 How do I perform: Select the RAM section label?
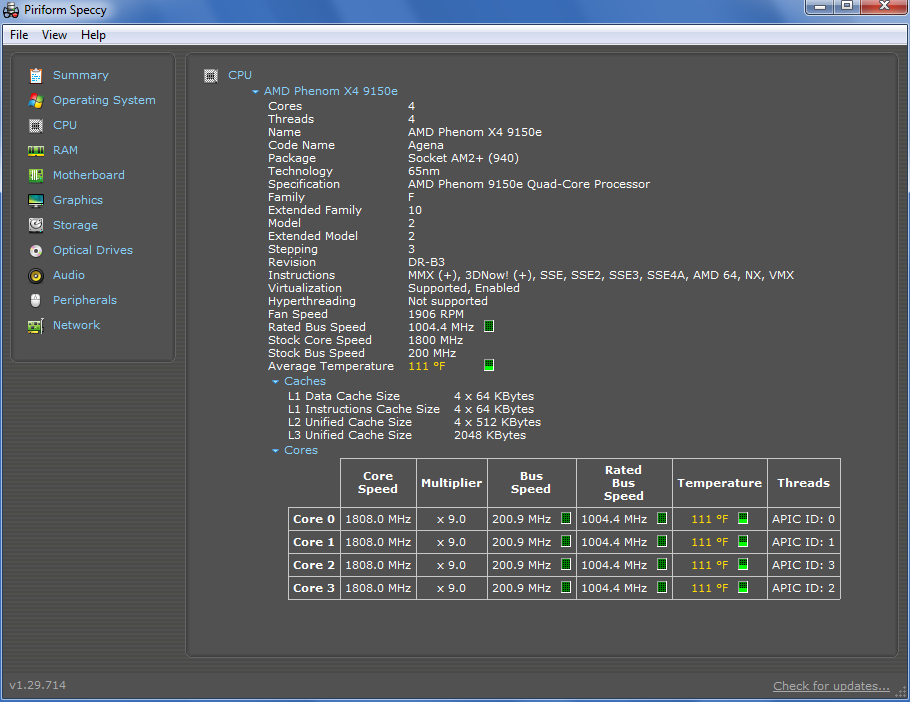click(66, 150)
